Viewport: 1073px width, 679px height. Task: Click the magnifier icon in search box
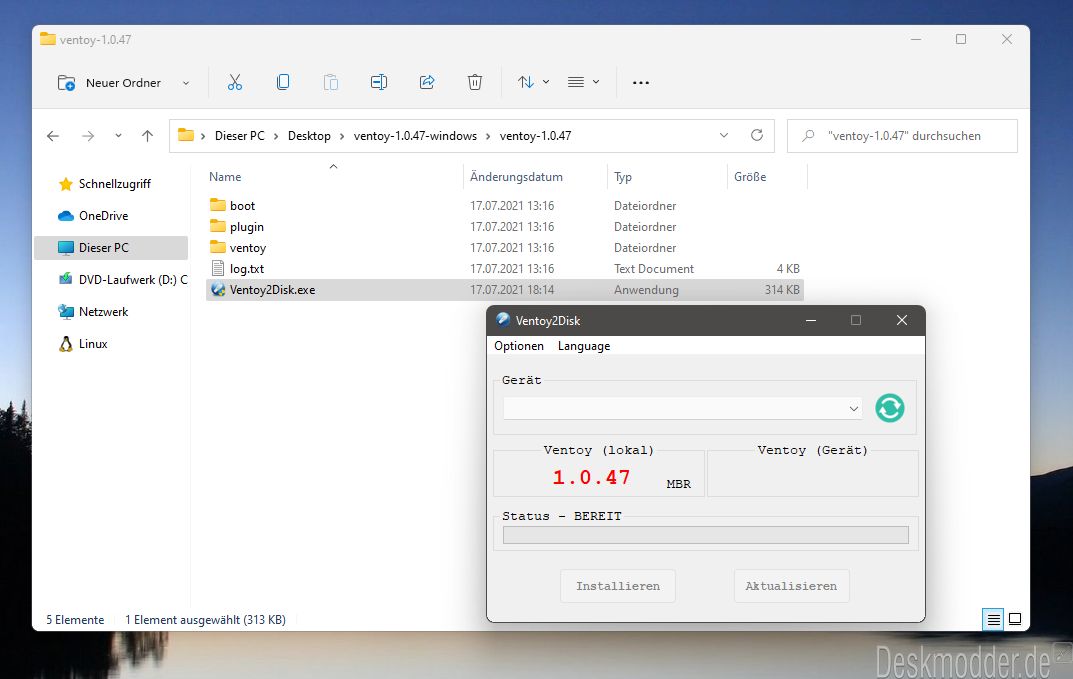click(x=808, y=136)
